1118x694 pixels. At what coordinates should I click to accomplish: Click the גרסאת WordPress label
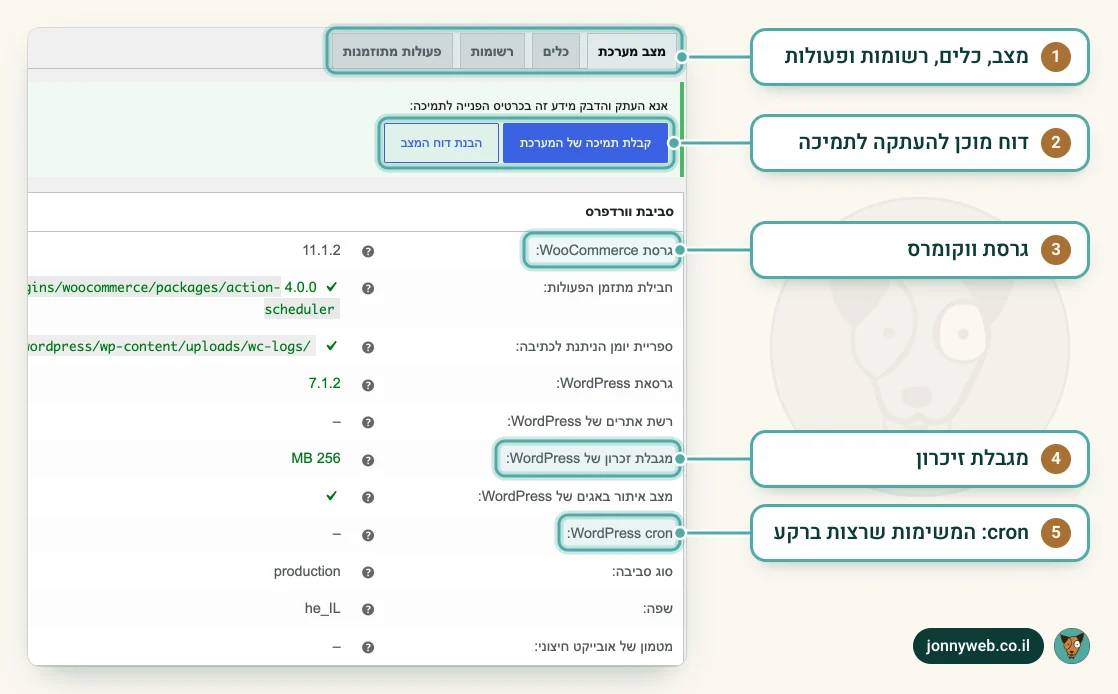[x=615, y=384]
